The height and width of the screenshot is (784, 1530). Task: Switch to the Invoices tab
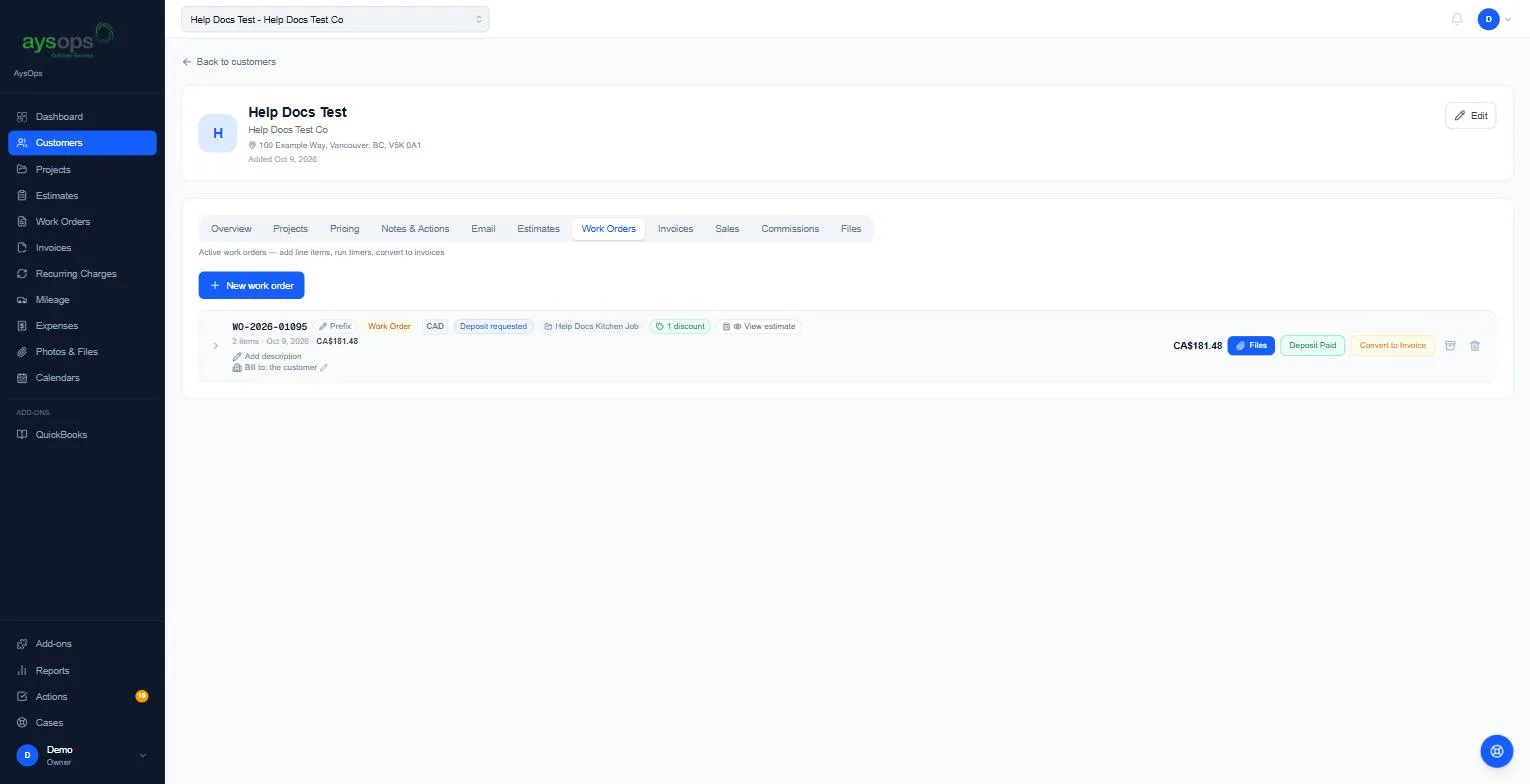(x=675, y=229)
